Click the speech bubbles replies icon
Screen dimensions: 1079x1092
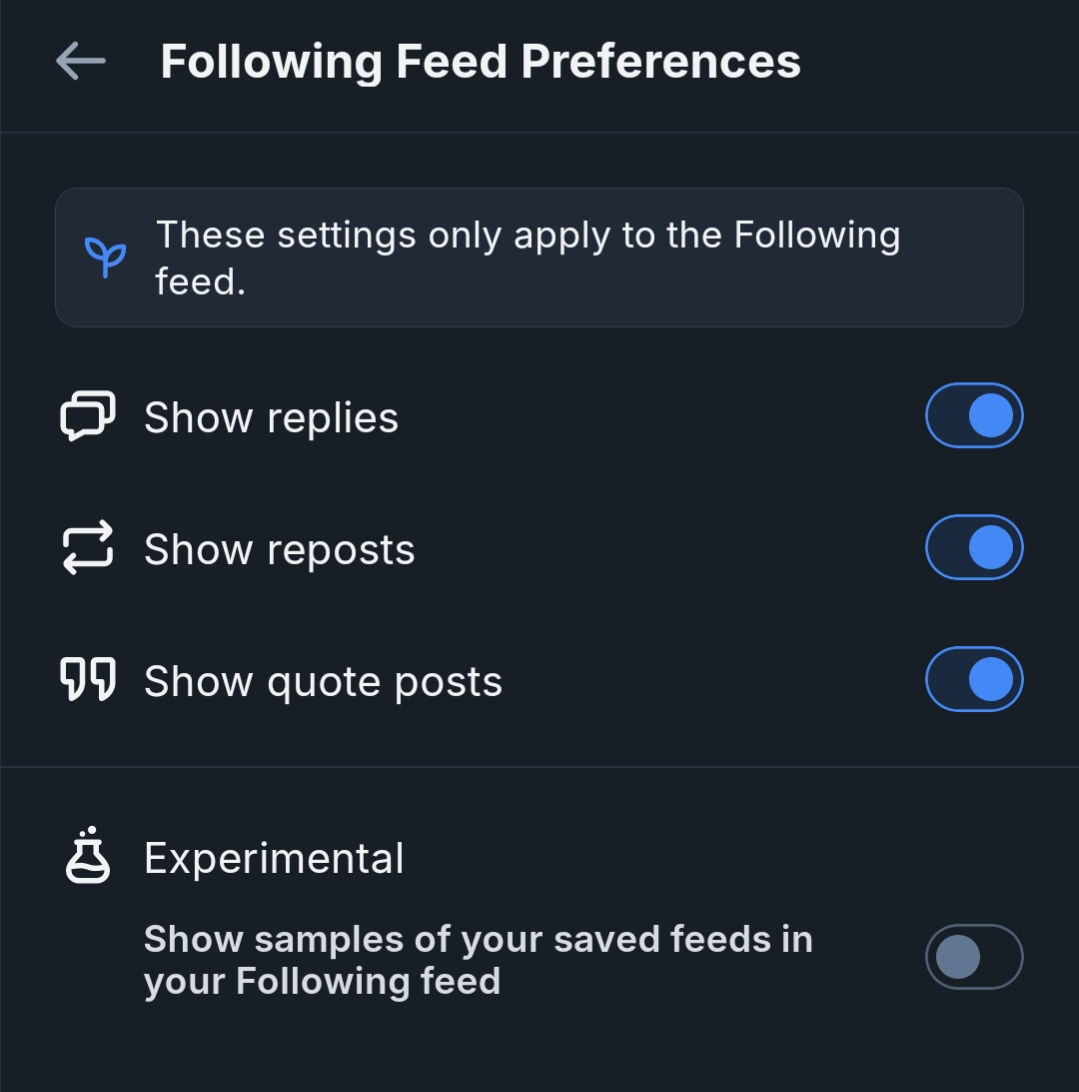(x=88, y=416)
